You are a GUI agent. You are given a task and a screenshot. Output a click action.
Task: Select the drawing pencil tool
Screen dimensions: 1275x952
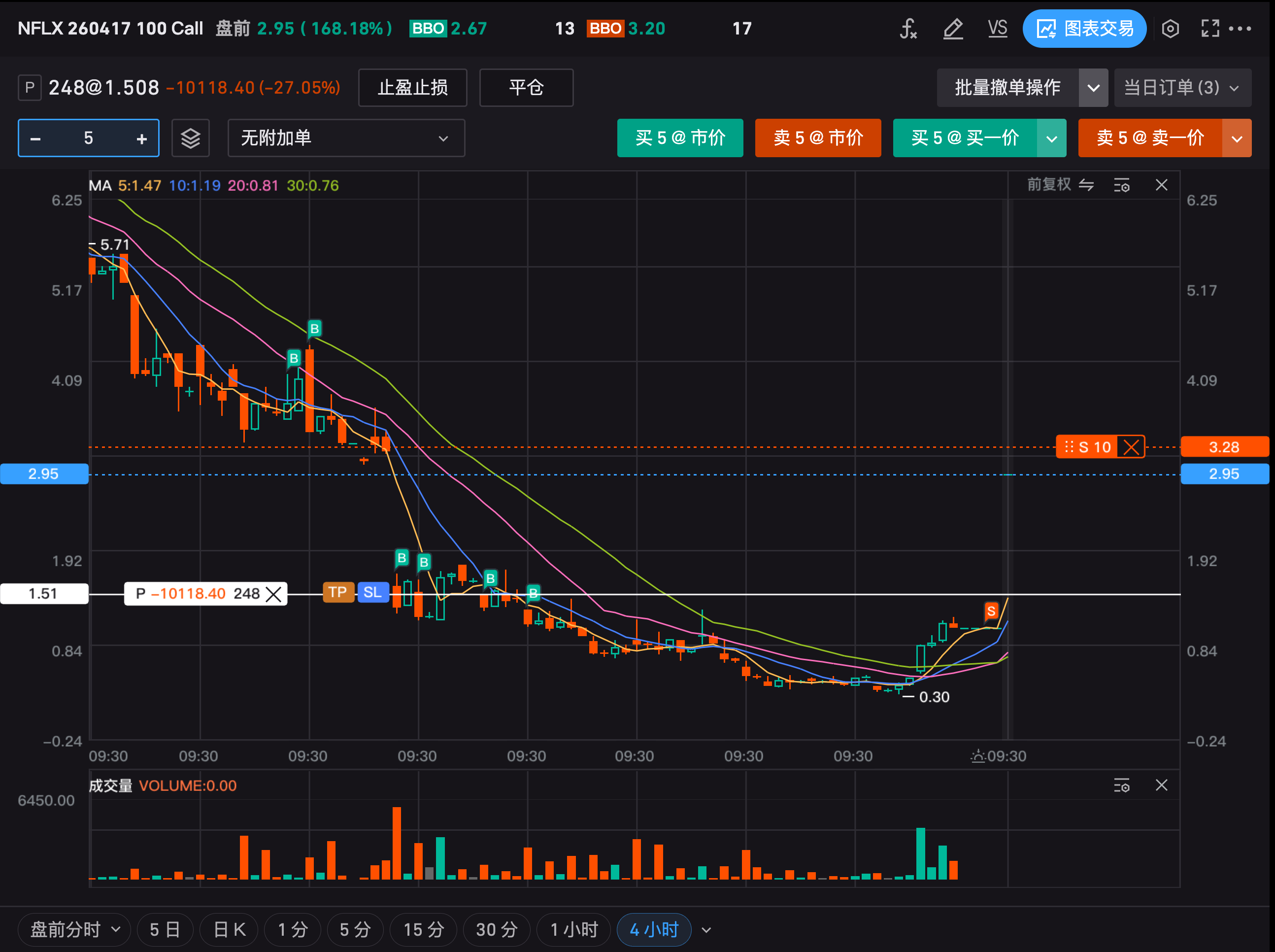click(x=953, y=28)
